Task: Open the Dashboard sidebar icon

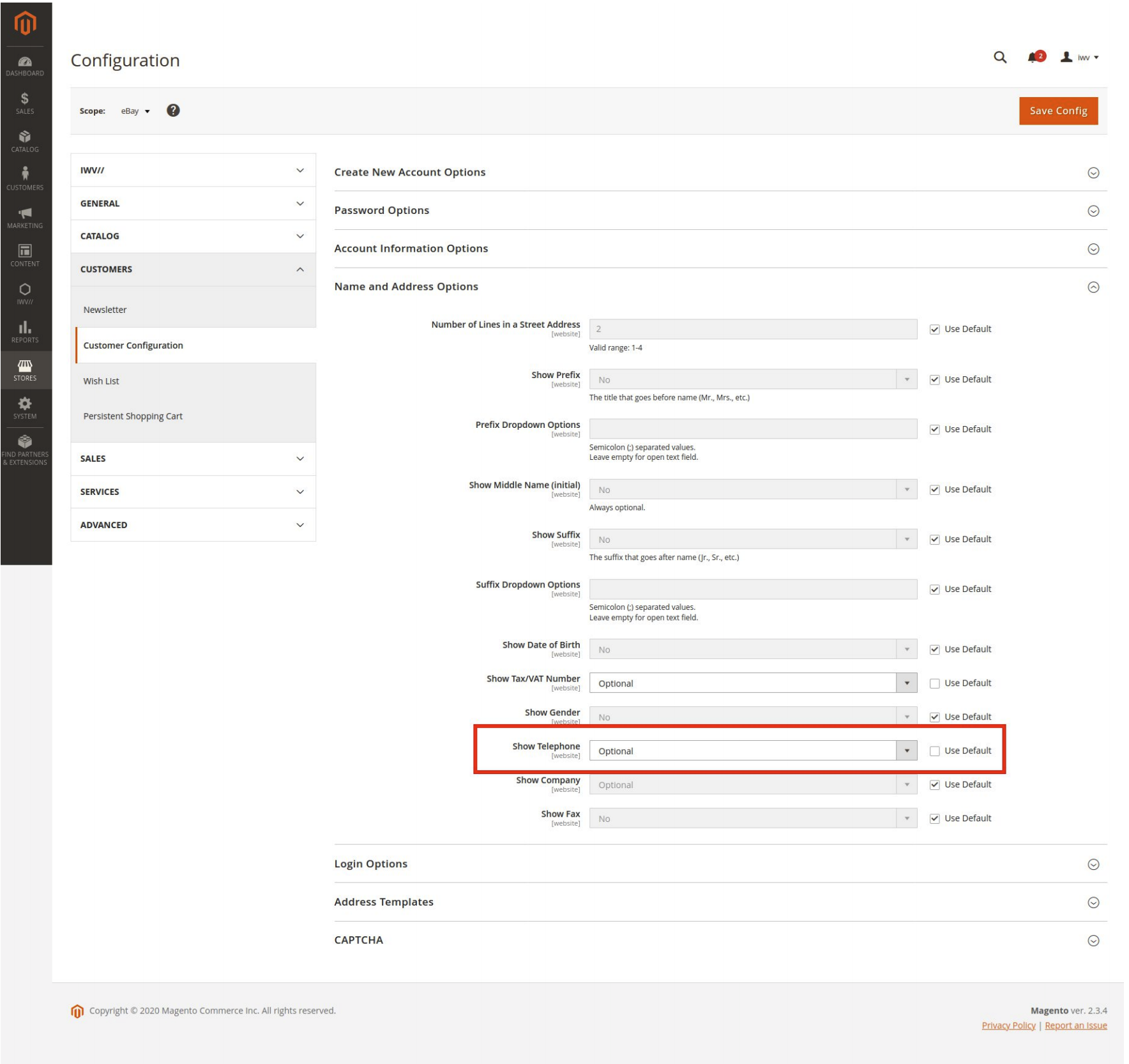Action: 25,66
